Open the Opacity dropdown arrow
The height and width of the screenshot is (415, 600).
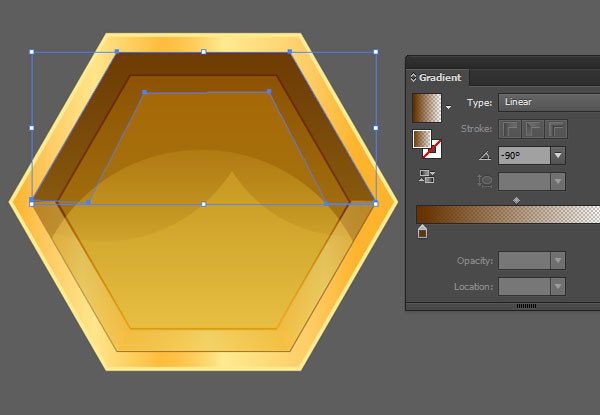[x=558, y=260]
